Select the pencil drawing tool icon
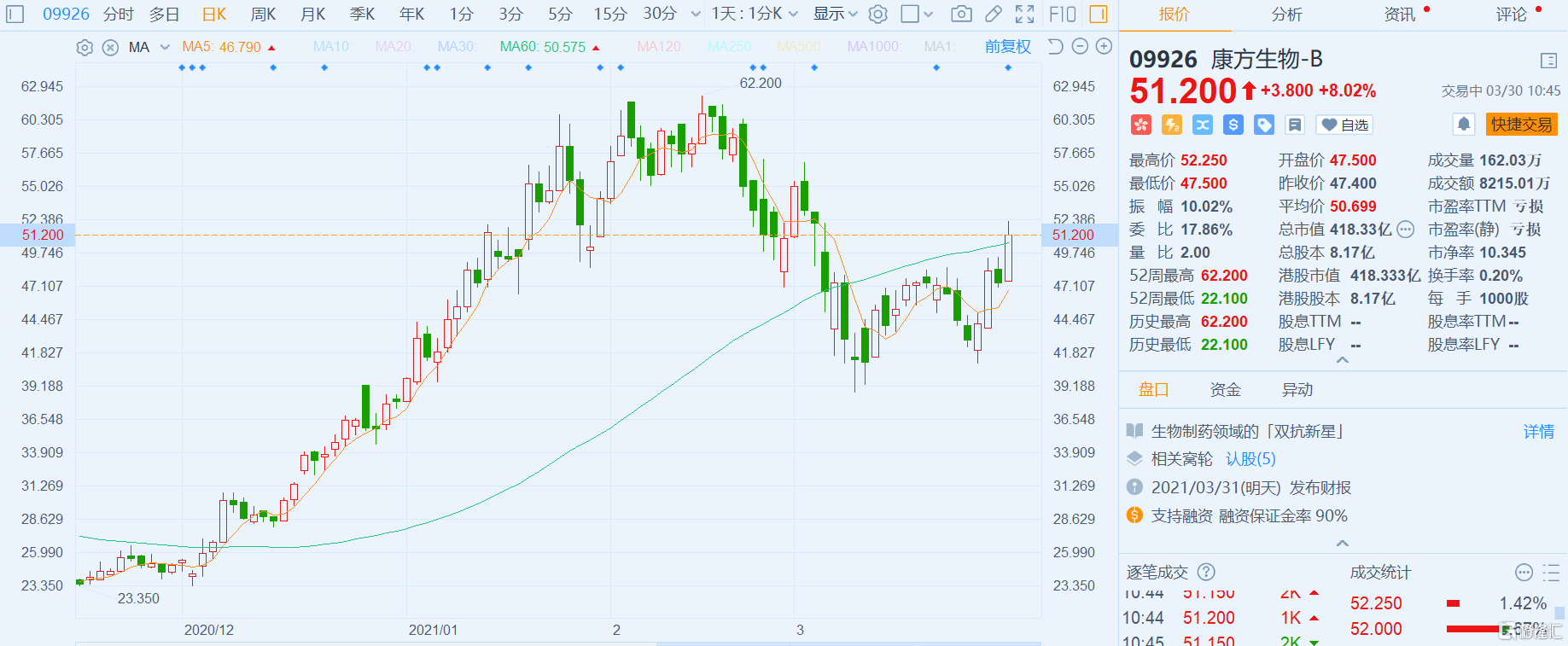The width and height of the screenshot is (1568, 646). pyautogui.click(x=993, y=14)
